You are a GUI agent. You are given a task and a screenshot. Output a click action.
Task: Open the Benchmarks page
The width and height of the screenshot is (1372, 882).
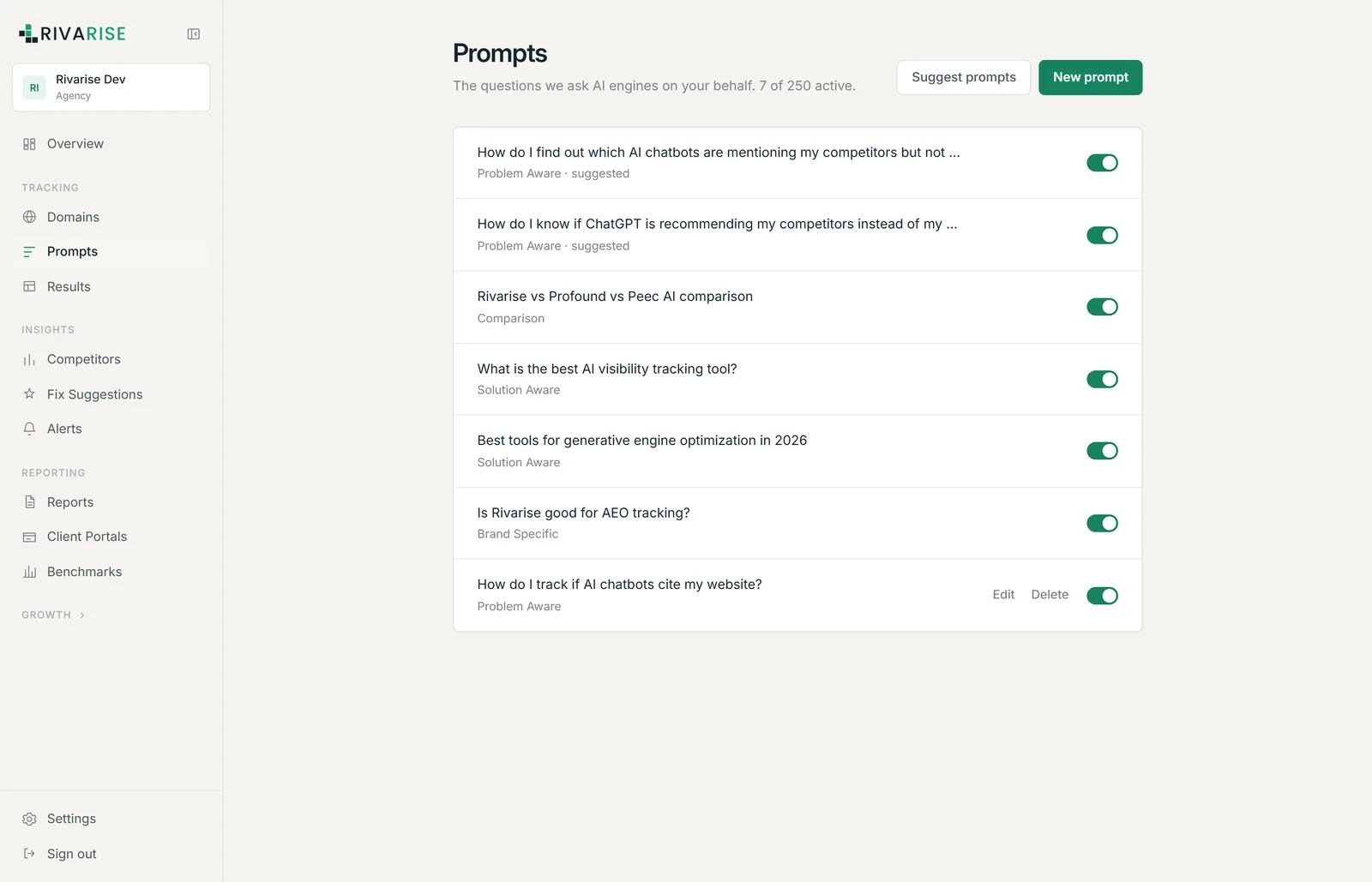tap(111, 572)
